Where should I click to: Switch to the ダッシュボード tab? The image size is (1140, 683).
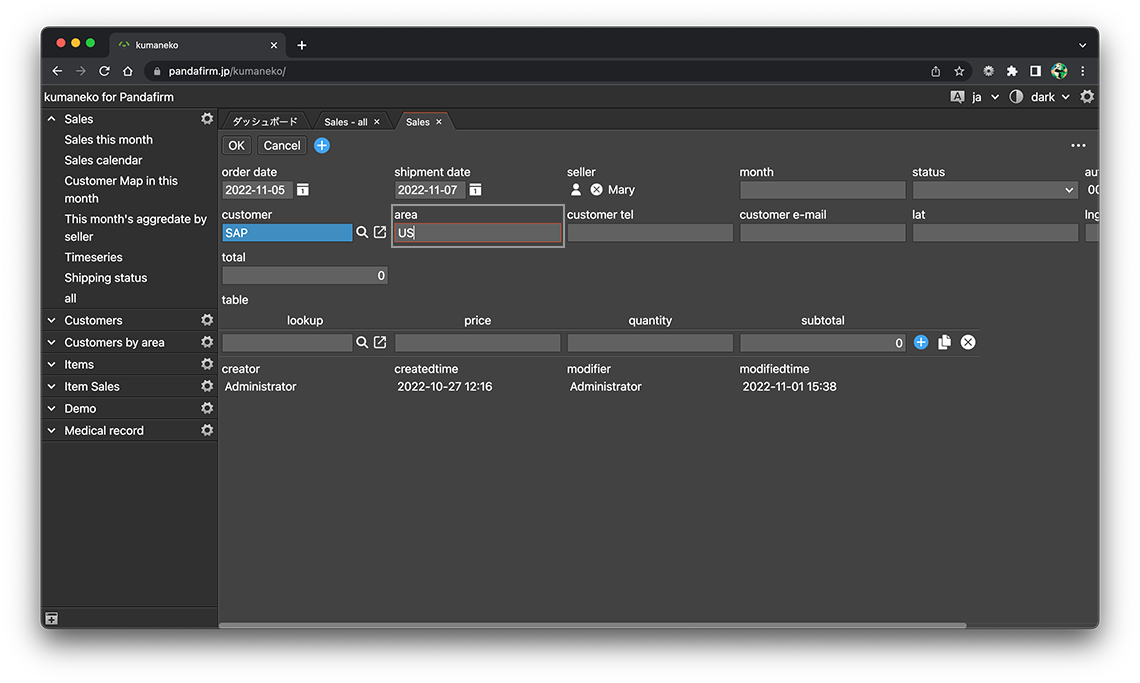[x=265, y=122]
